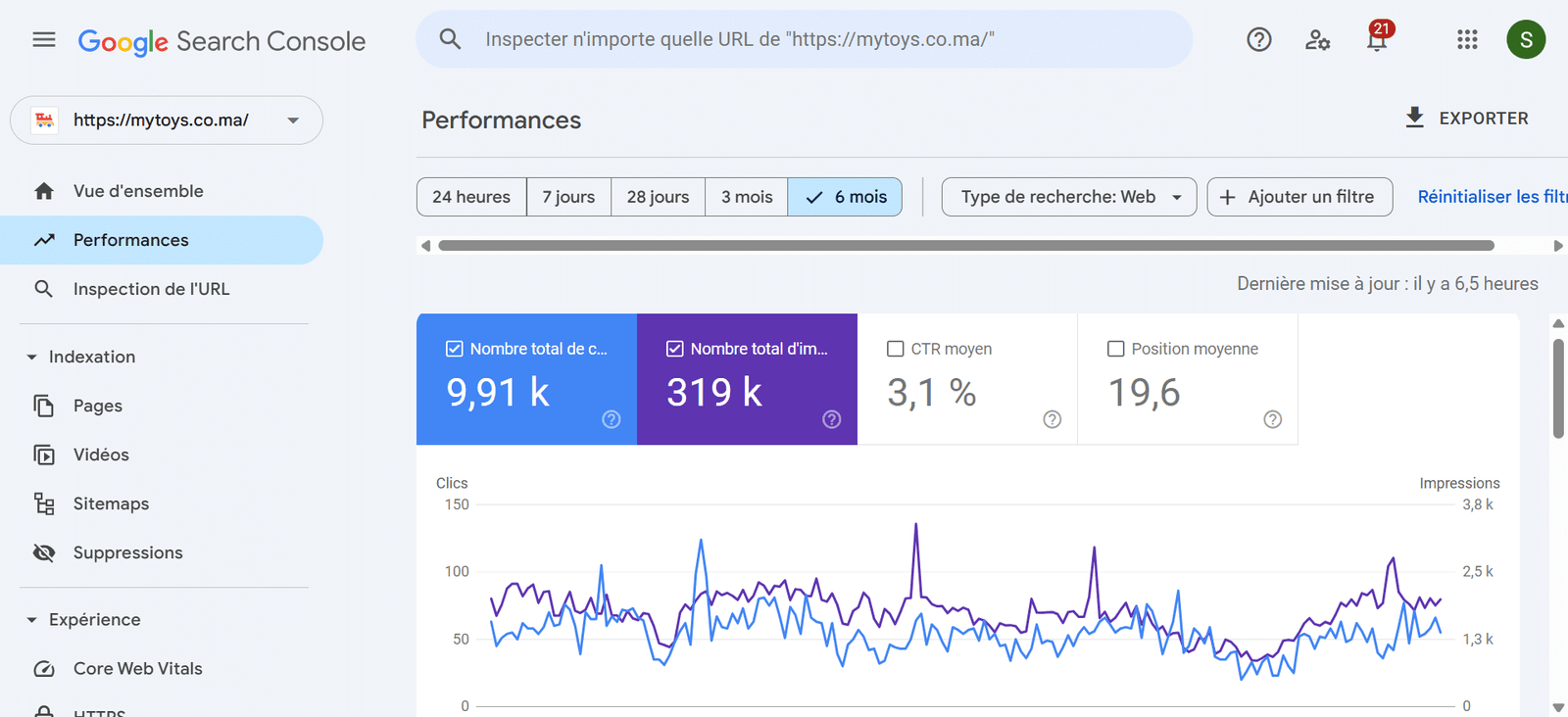Click the Sitemaps tree icon
Viewport: 1568px width, 717px height.
coord(44,503)
